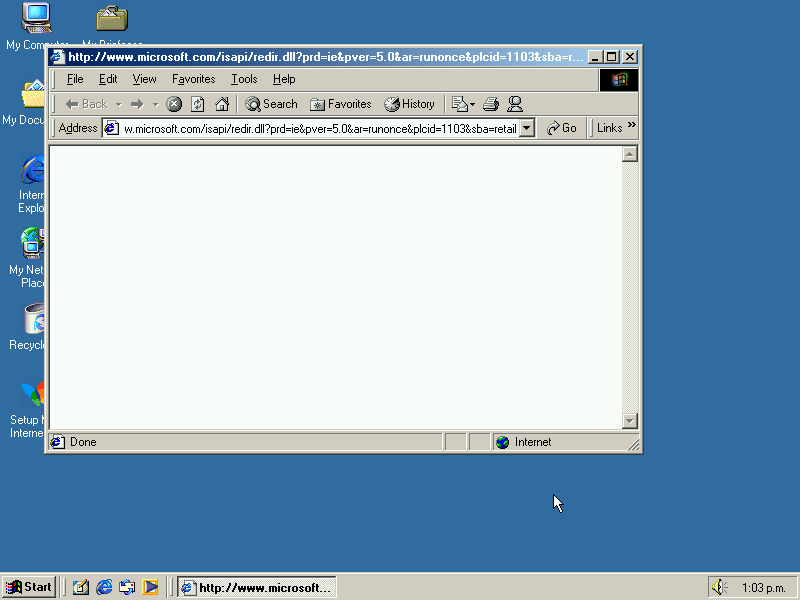Viewport: 800px width, 600px height.
Task: Open the Start menu
Action: pos(29,587)
